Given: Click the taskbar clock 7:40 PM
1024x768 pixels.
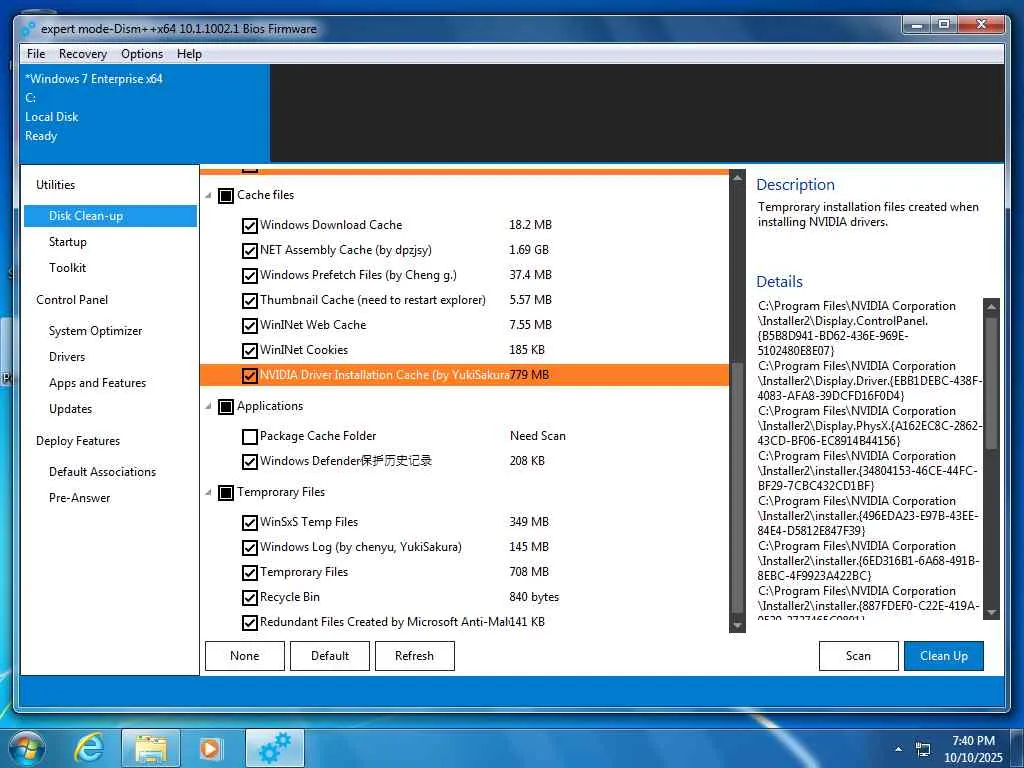Looking at the screenshot, I should pos(973,741).
